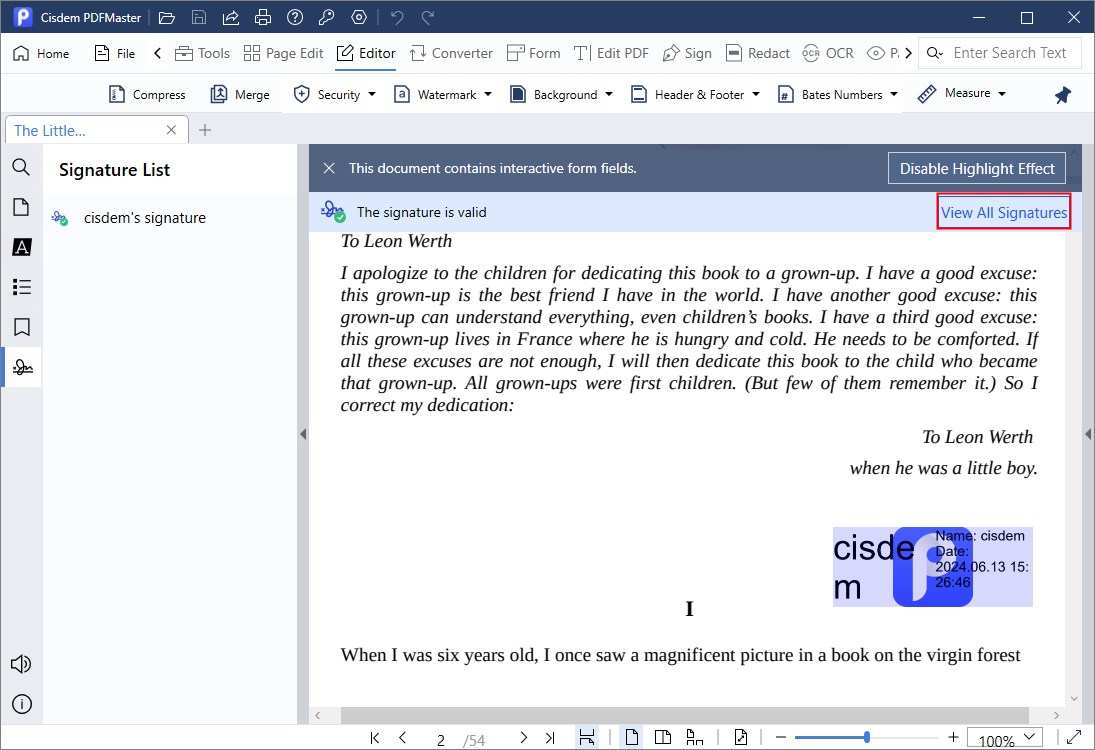Open the search panel in sidebar
This screenshot has width=1095, height=750.
click(22, 167)
